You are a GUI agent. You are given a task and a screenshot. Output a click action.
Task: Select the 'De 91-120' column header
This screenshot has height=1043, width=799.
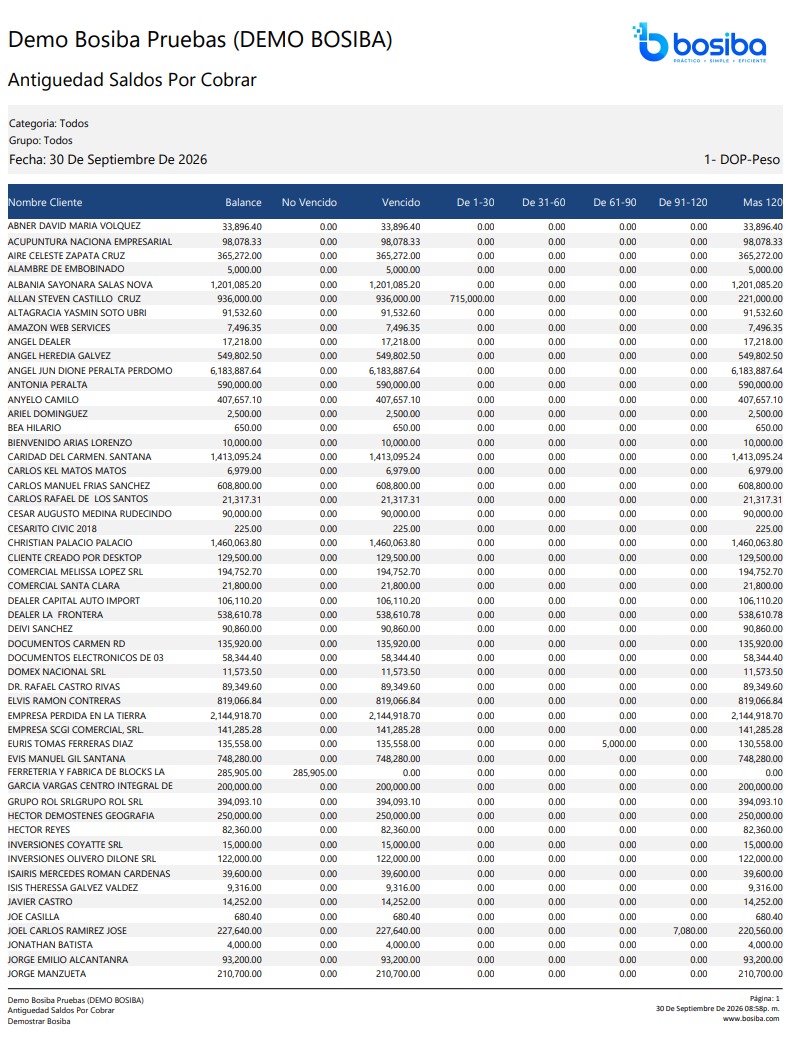(683, 202)
